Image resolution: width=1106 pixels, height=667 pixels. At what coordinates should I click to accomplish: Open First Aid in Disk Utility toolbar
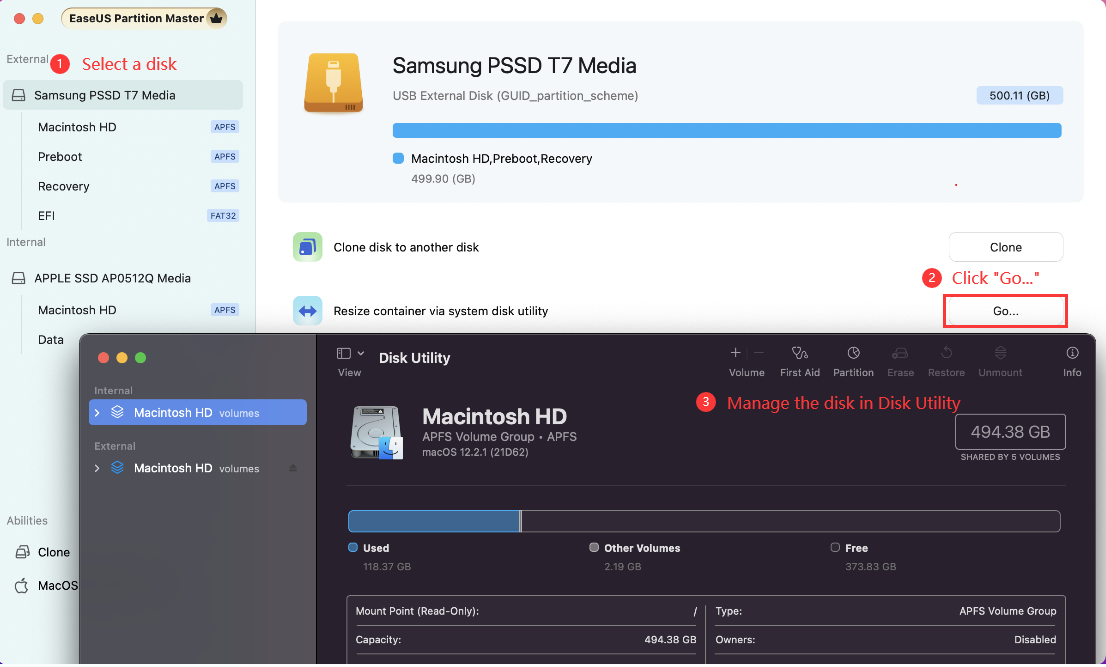pyautogui.click(x=799, y=354)
